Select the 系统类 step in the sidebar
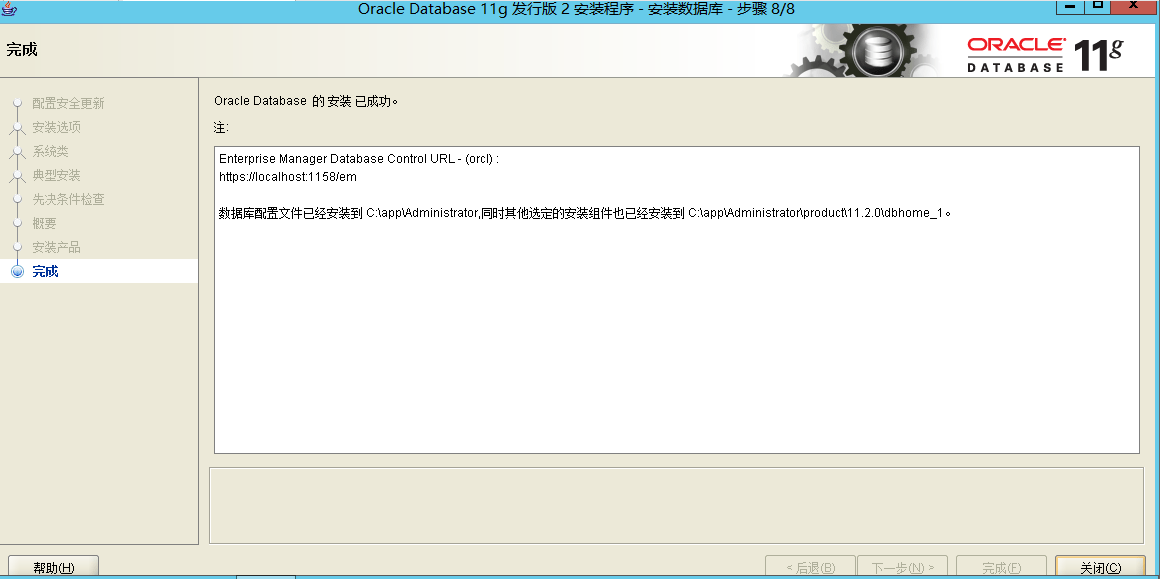1160x579 pixels. [50, 151]
